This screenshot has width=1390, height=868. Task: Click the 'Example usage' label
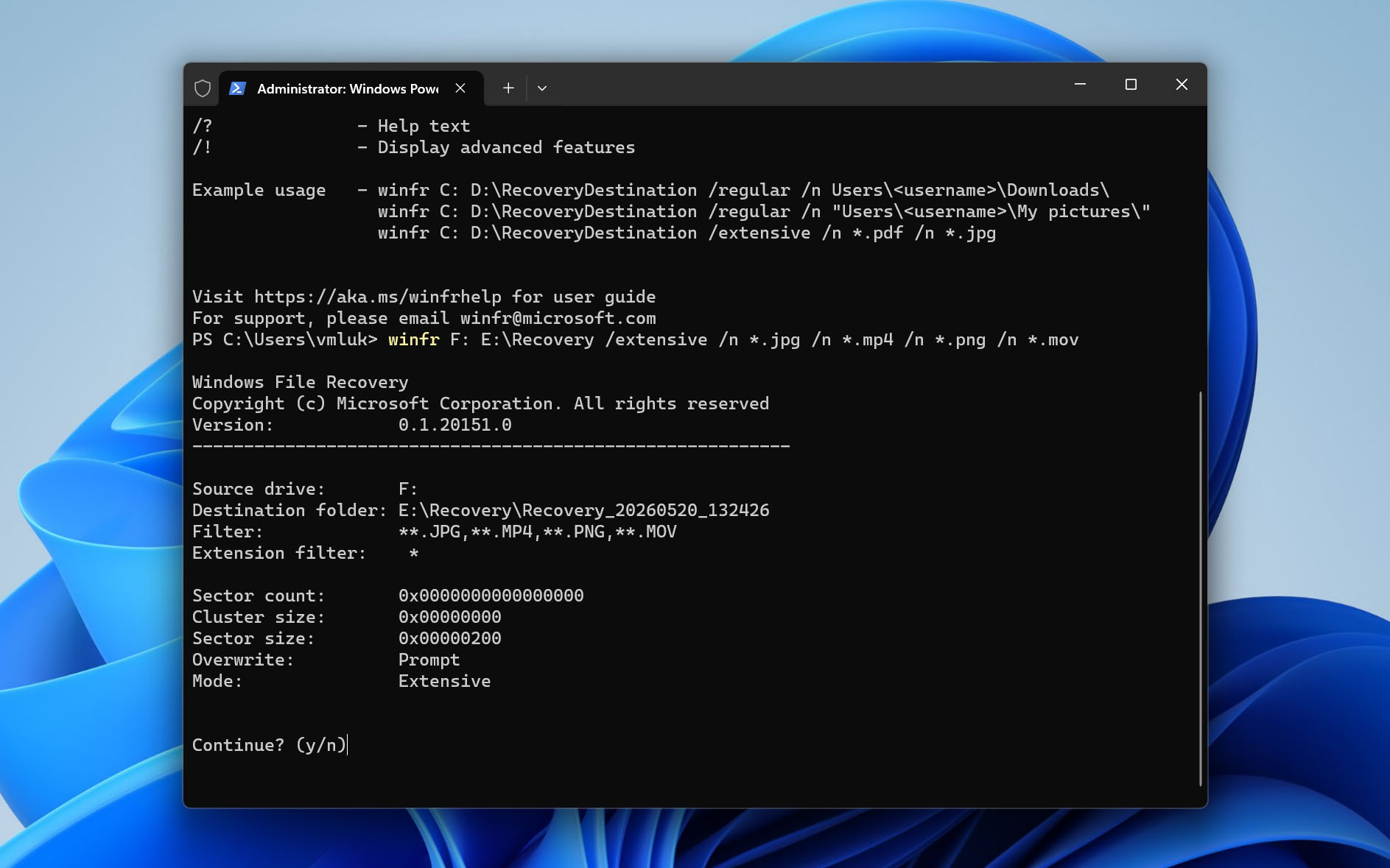(259, 190)
